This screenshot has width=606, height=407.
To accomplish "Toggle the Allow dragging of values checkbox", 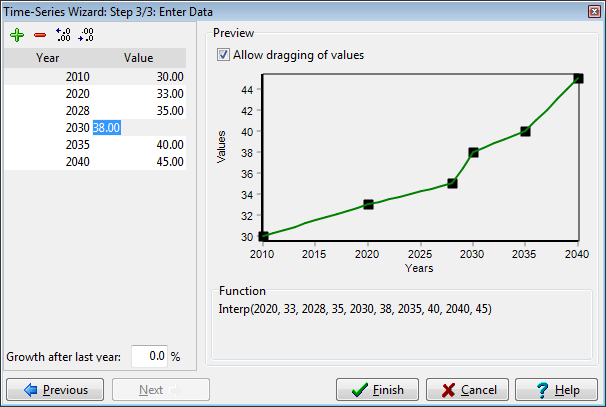I will tap(223, 55).
